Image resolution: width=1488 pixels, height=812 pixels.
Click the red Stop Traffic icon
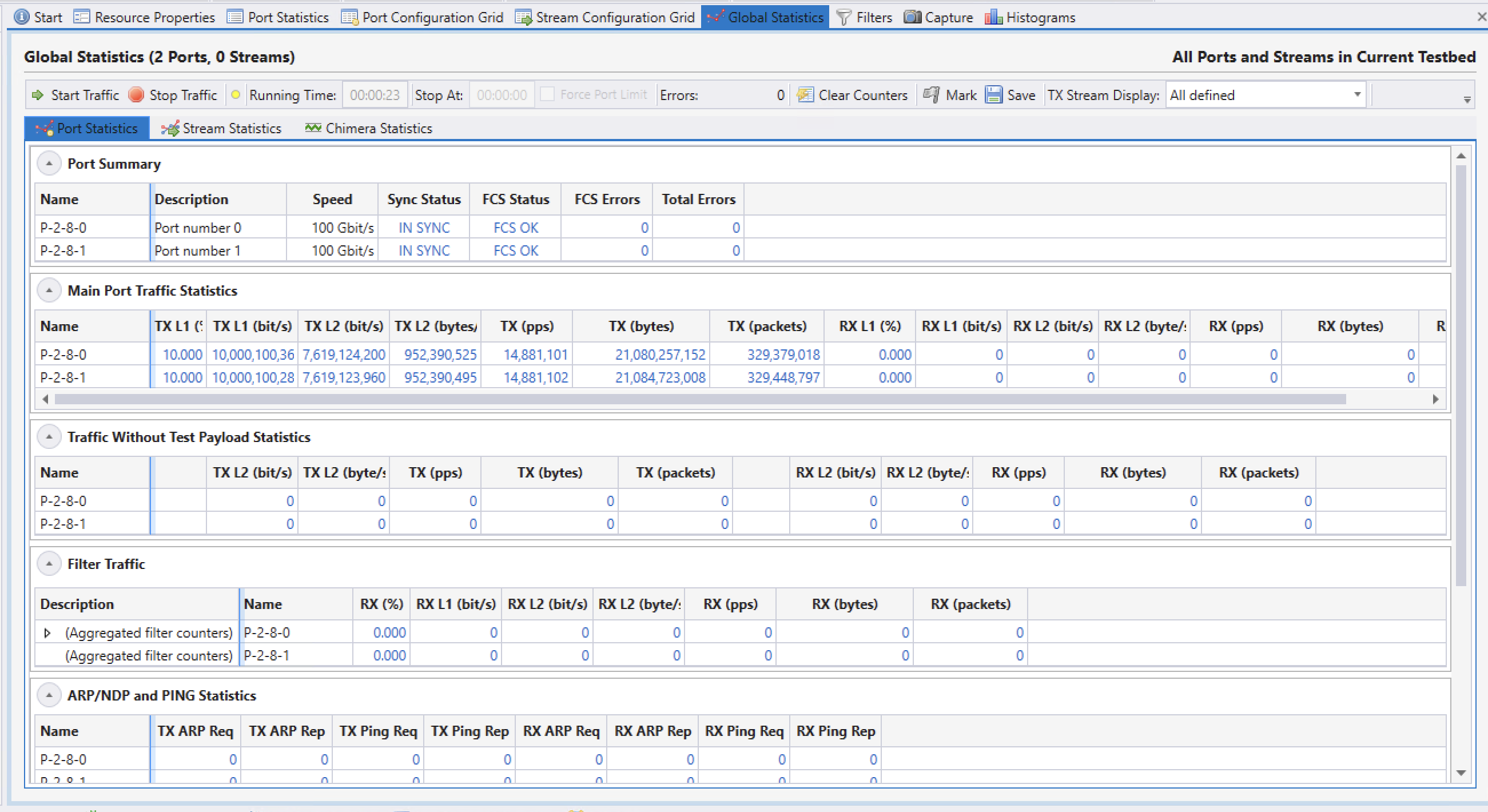click(136, 95)
